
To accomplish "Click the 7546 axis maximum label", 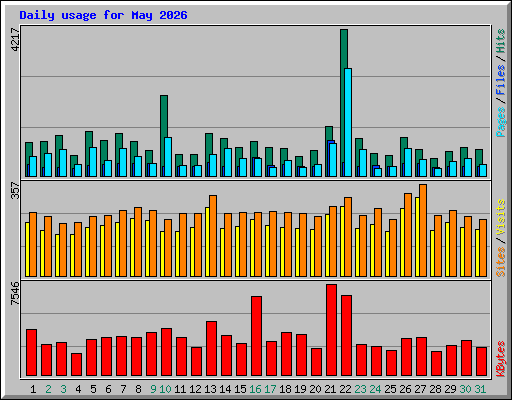I will tap(15, 293).
